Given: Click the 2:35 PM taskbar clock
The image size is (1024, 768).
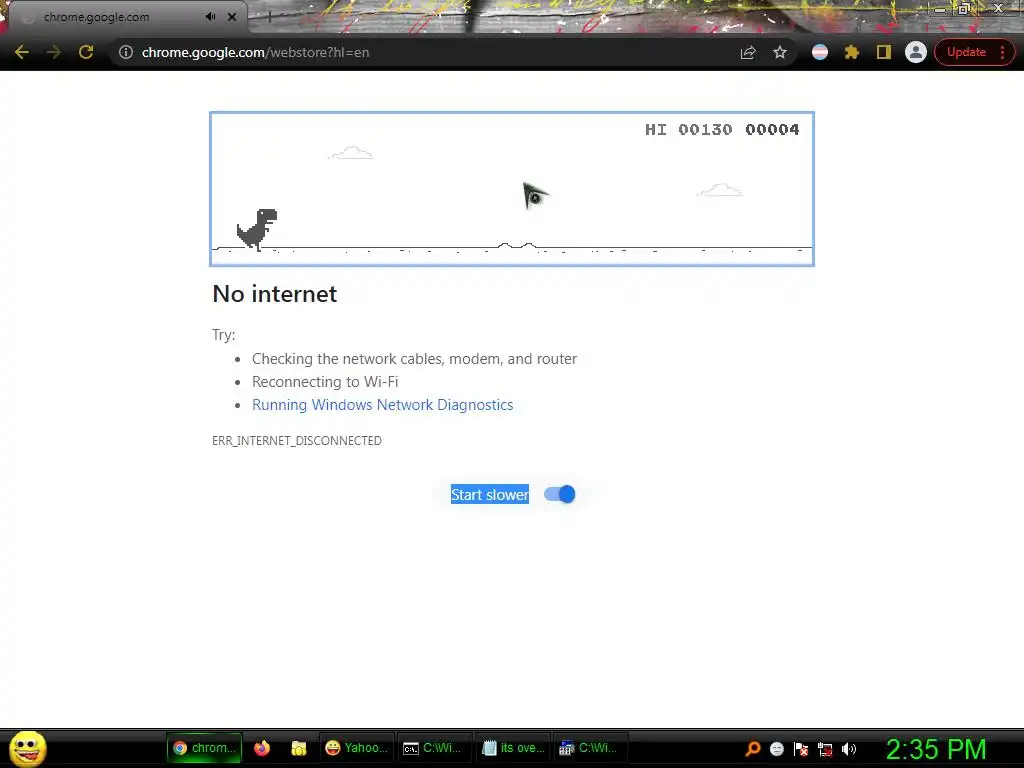Looking at the screenshot, I should [x=936, y=749].
